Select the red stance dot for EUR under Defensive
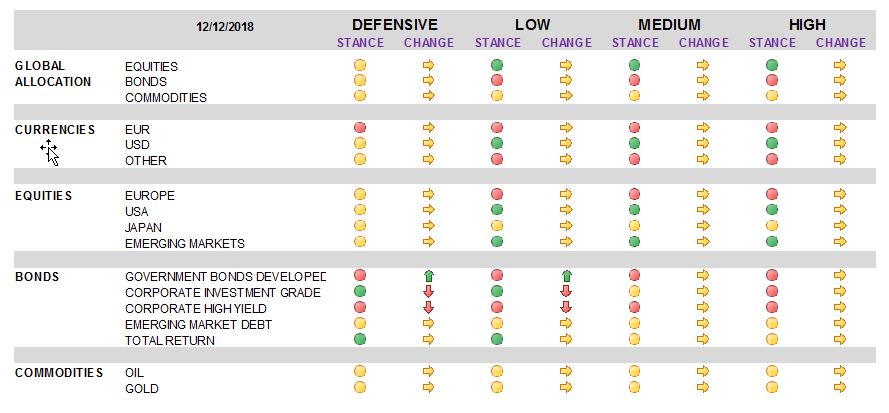 [x=359, y=128]
